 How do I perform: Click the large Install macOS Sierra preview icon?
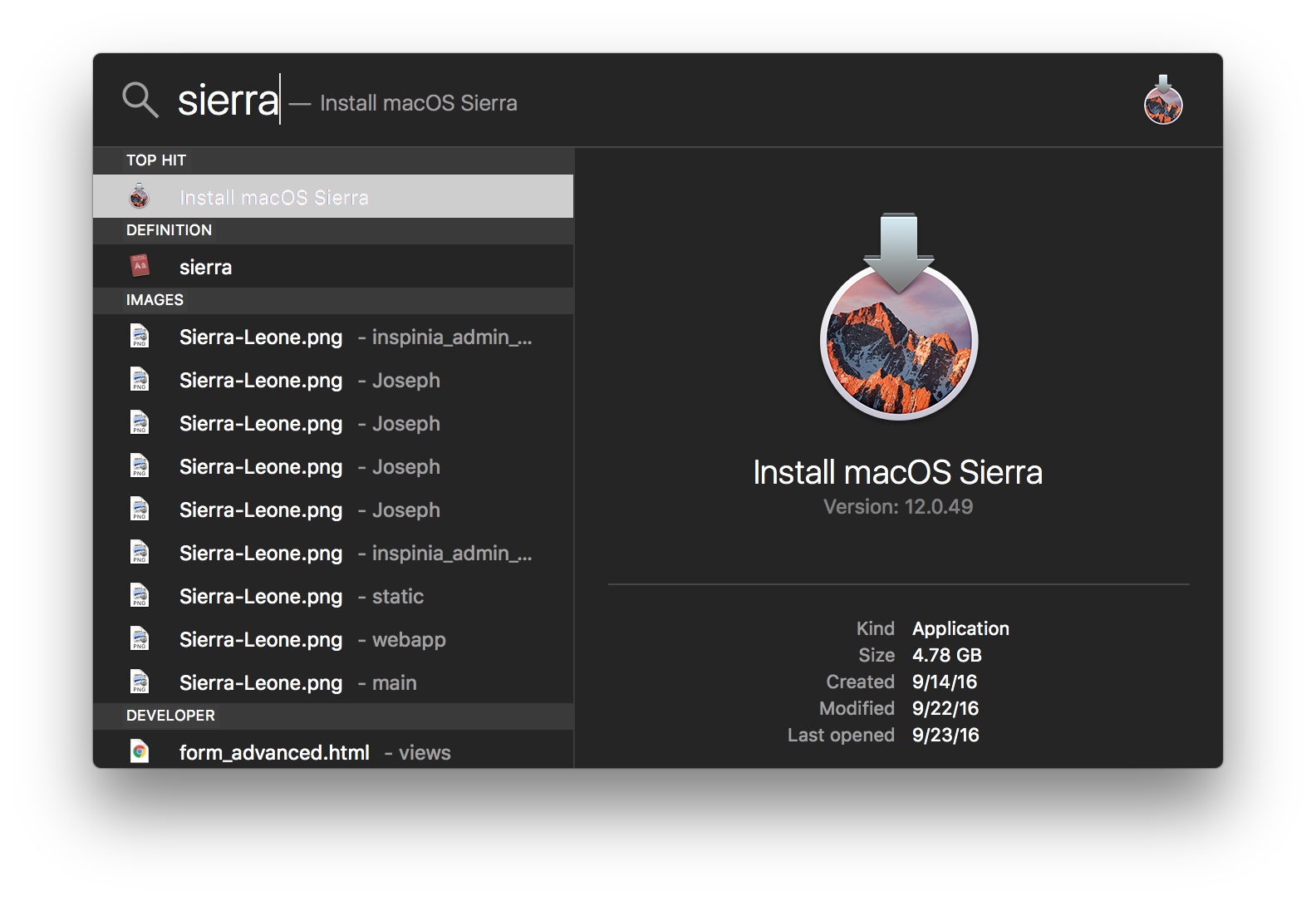point(898,317)
